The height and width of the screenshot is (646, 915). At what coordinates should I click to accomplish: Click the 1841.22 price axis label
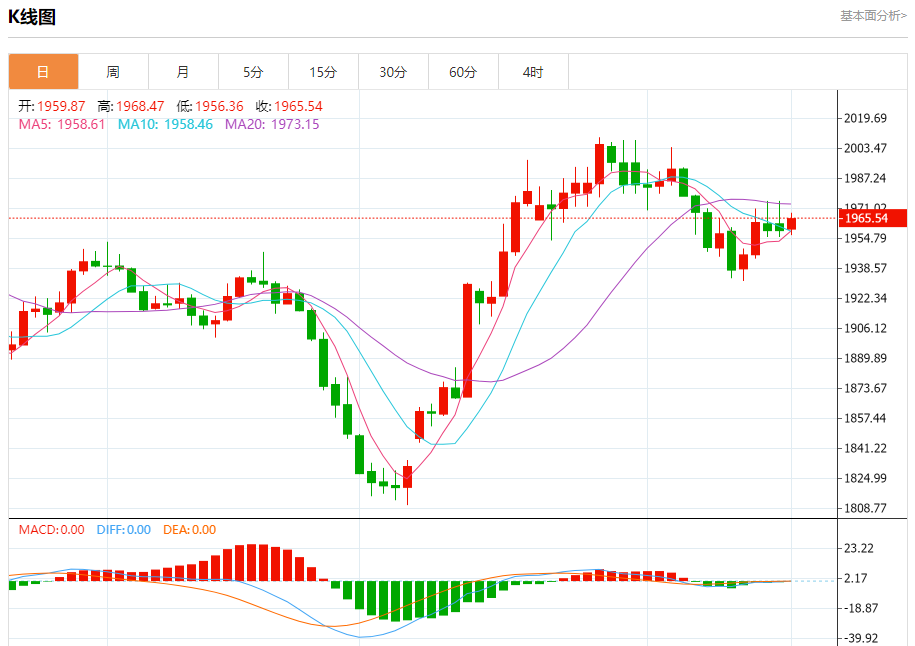(x=865, y=449)
